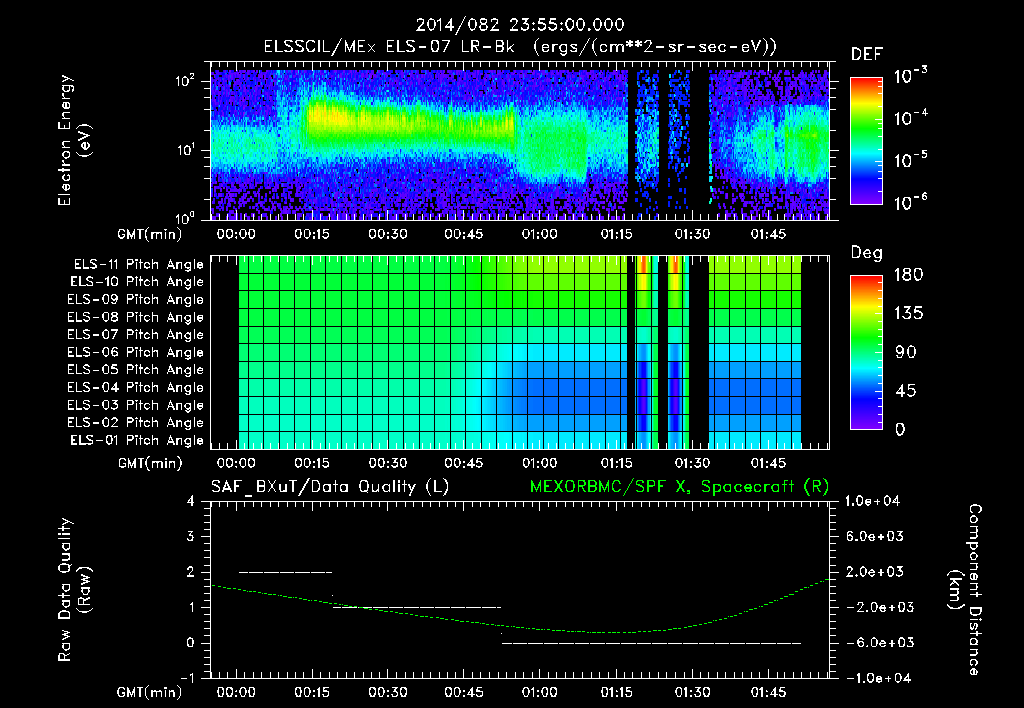This screenshot has width=1024, height=708.
Task: Click the Electron Energy axis label
Action: 74,140
